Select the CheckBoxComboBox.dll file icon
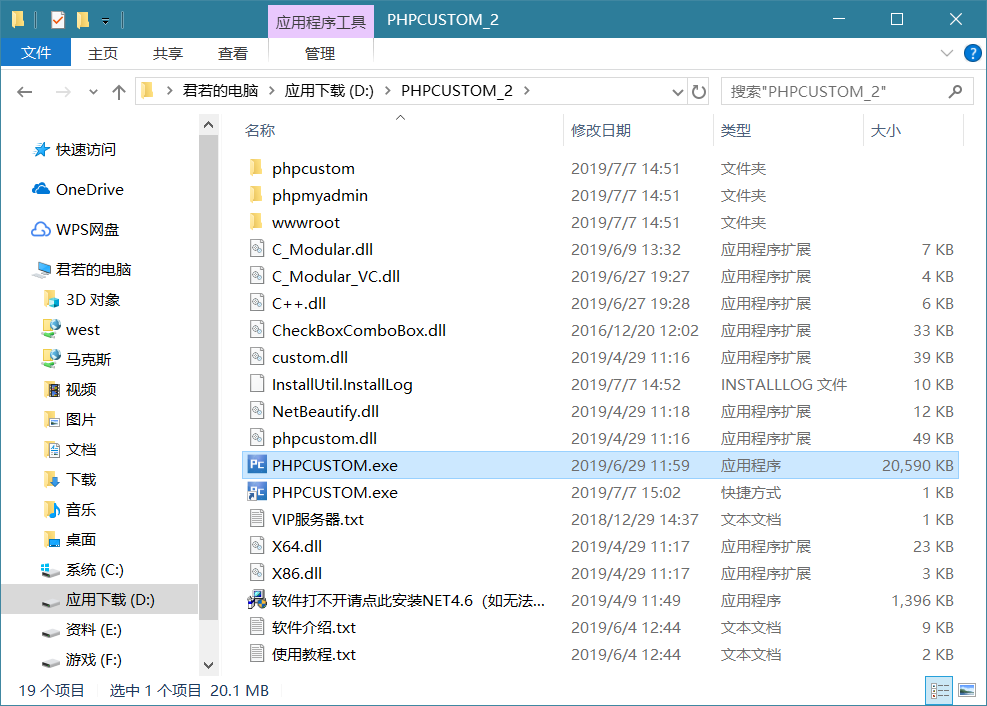The width and height of the screenshot is (987, 706). 257,330
